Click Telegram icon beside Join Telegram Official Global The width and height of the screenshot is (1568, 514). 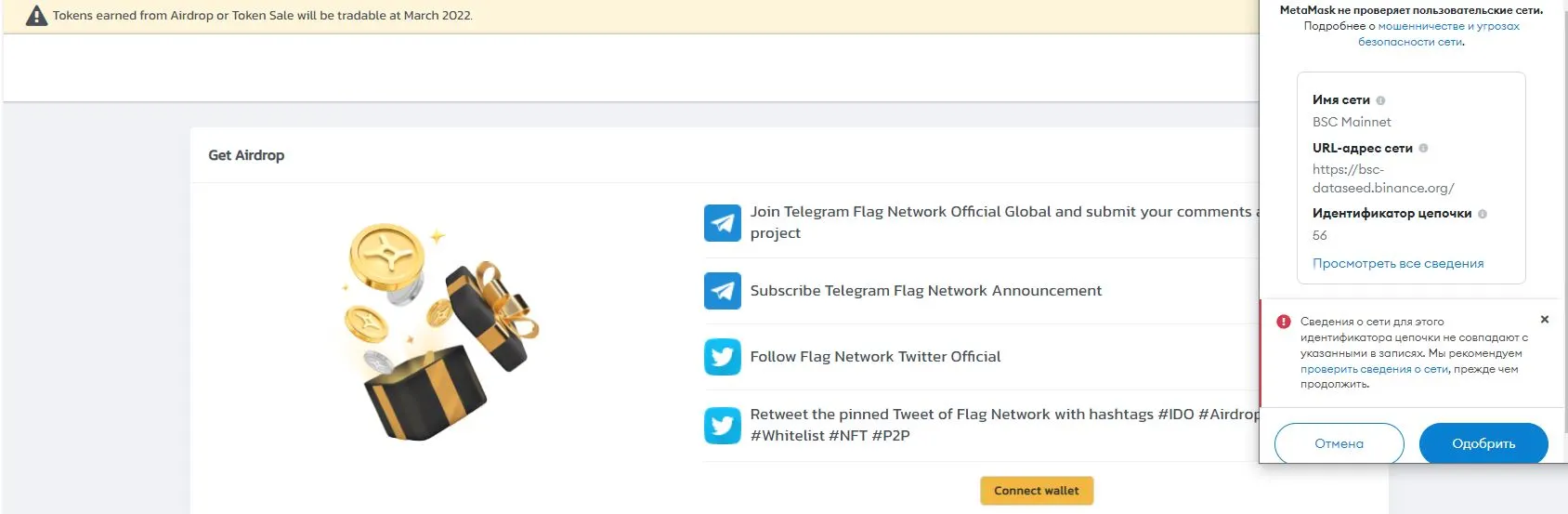723,223
